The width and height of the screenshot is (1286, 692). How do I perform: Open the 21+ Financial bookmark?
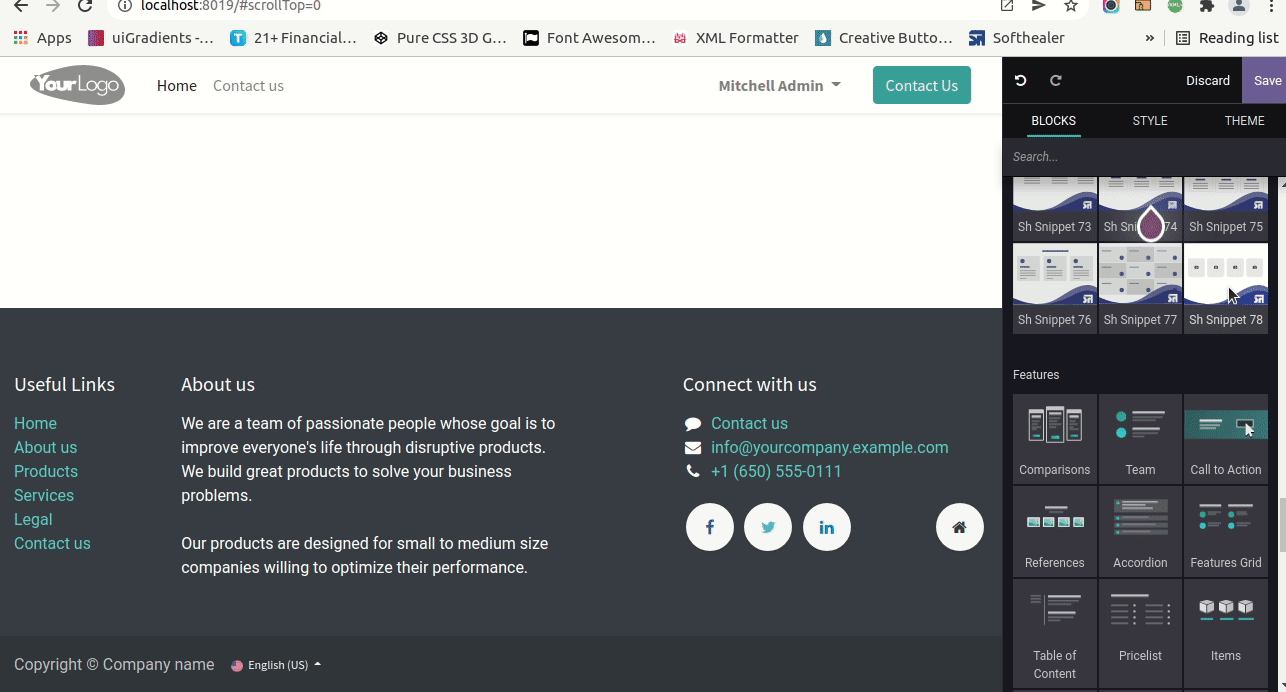pyautogui.click(x=293, y=38)
